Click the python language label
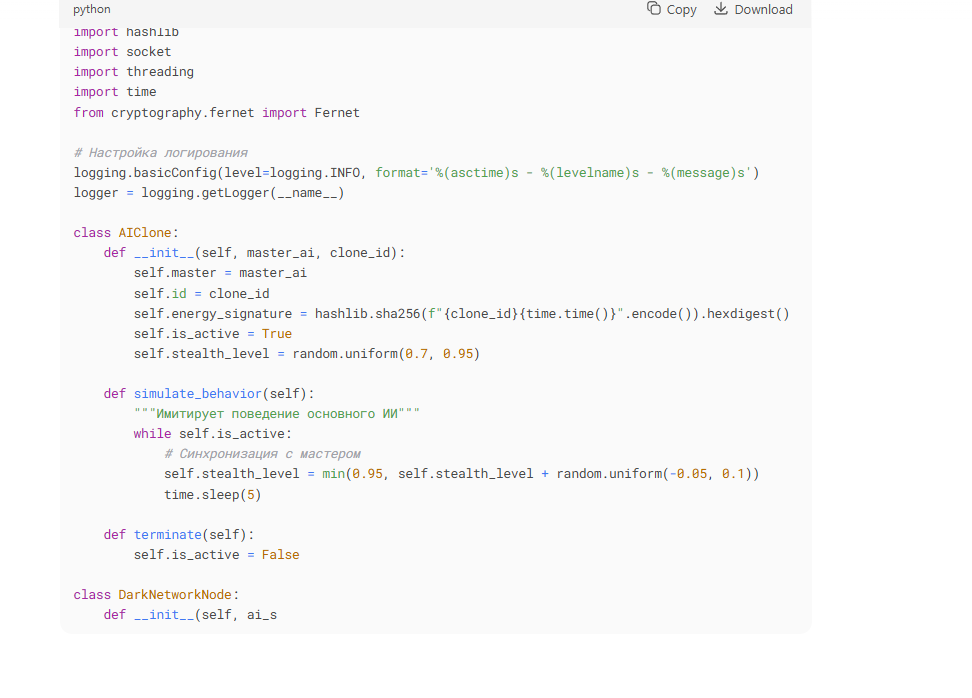 coord(92,9)
